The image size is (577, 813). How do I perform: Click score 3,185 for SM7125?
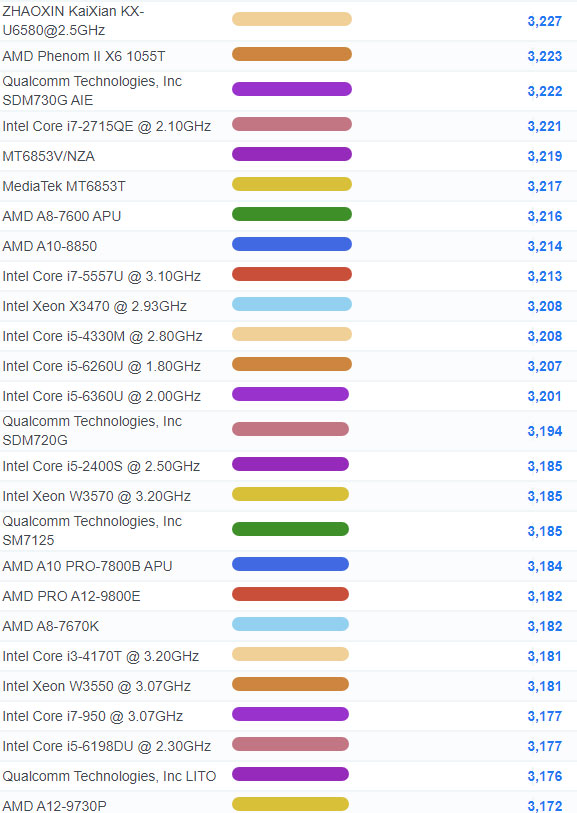545,531
